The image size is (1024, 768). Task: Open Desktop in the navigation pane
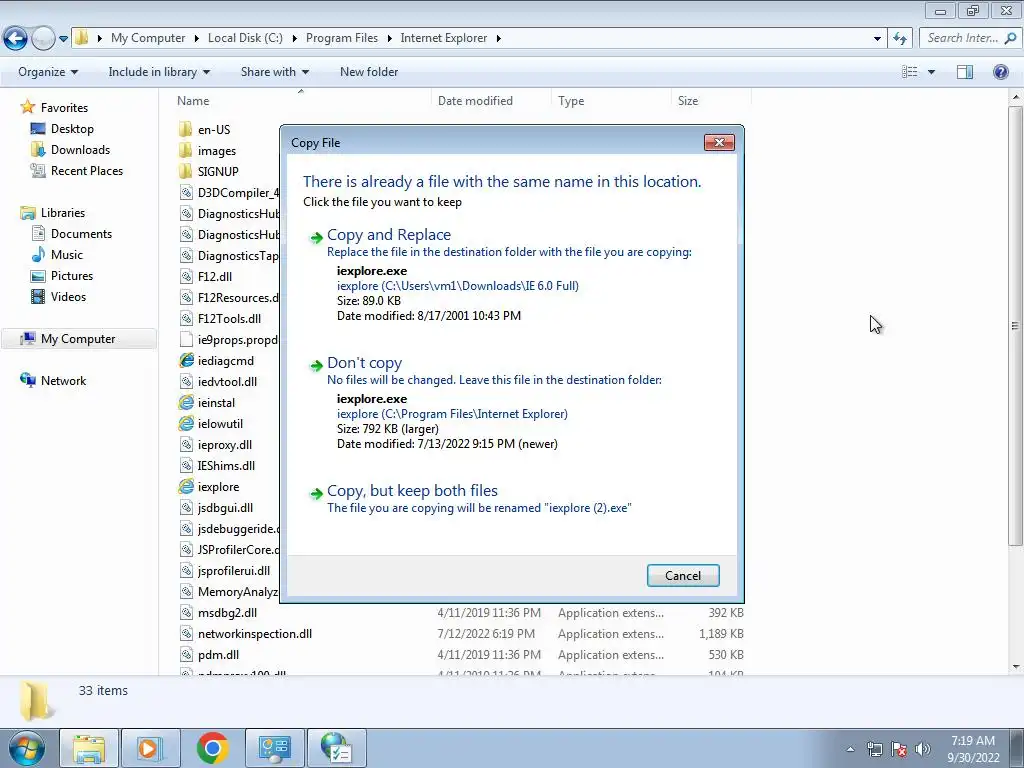tap(72, 129)
